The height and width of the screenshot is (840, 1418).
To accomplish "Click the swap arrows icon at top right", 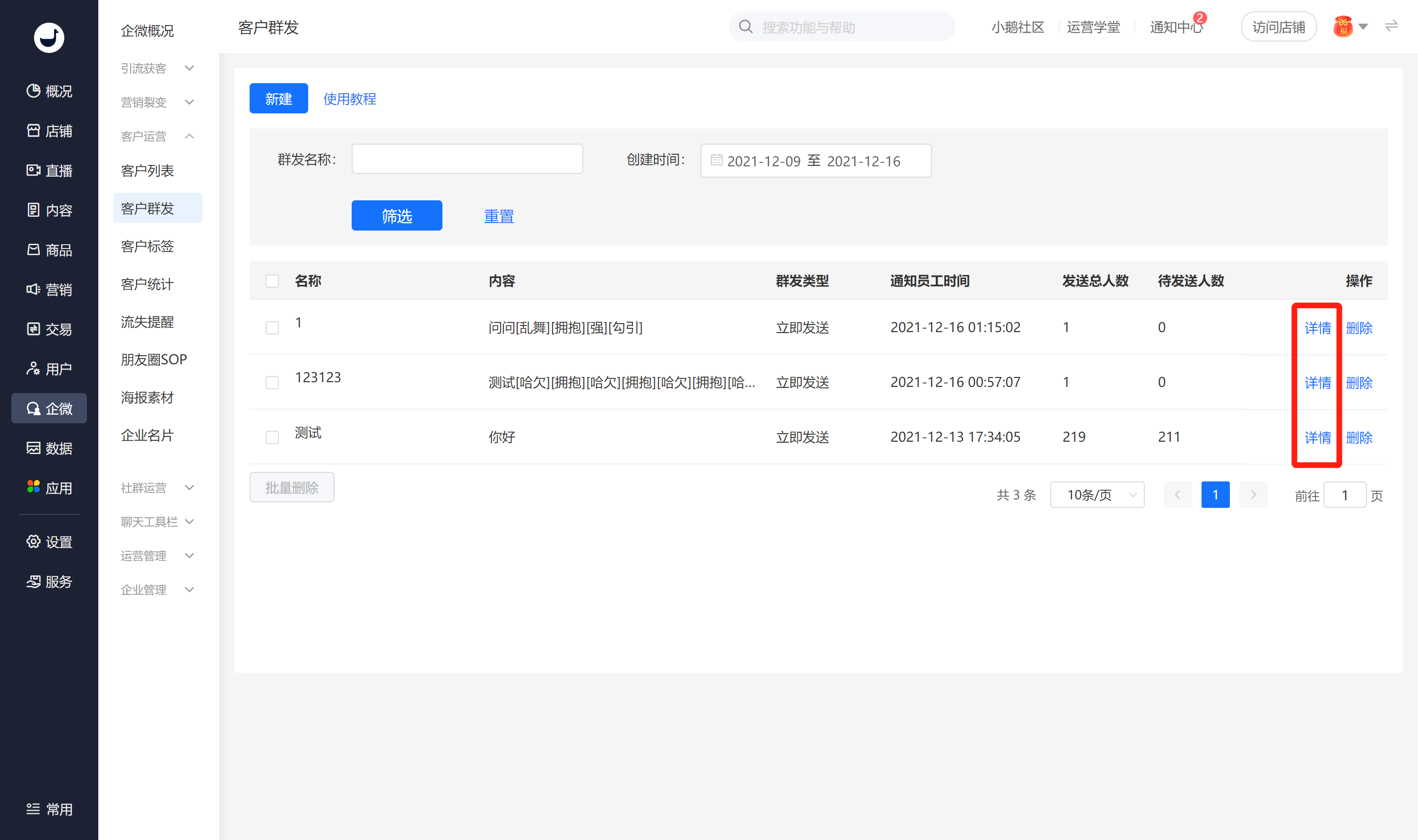I will tap(1392, 26).
